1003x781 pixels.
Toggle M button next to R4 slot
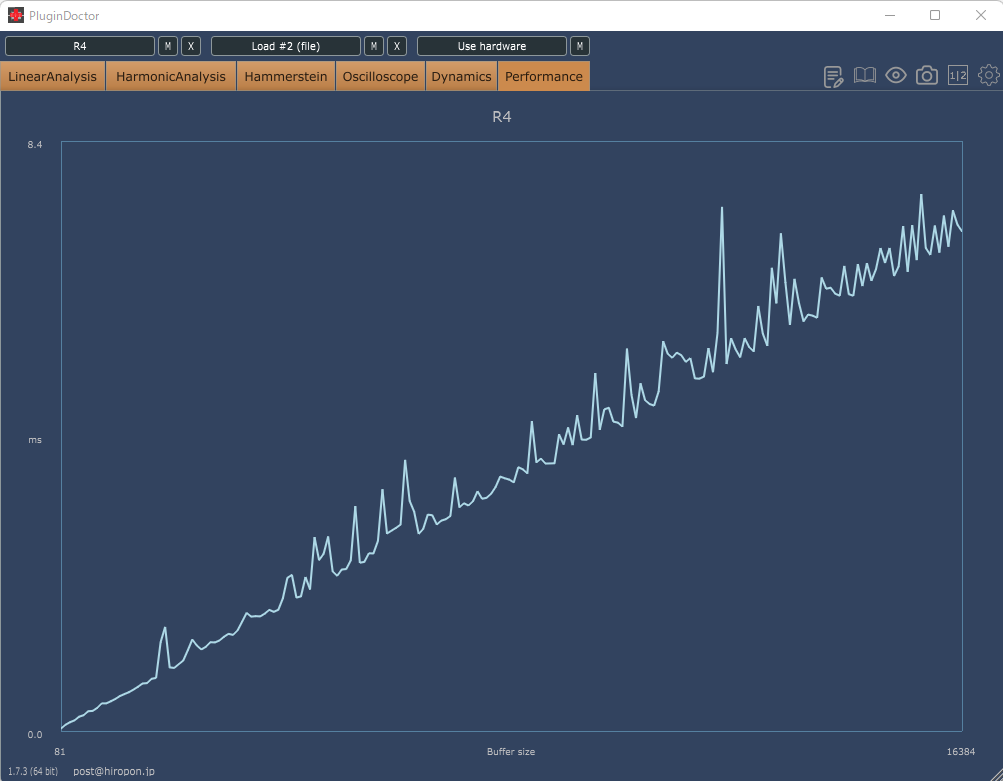168,46
